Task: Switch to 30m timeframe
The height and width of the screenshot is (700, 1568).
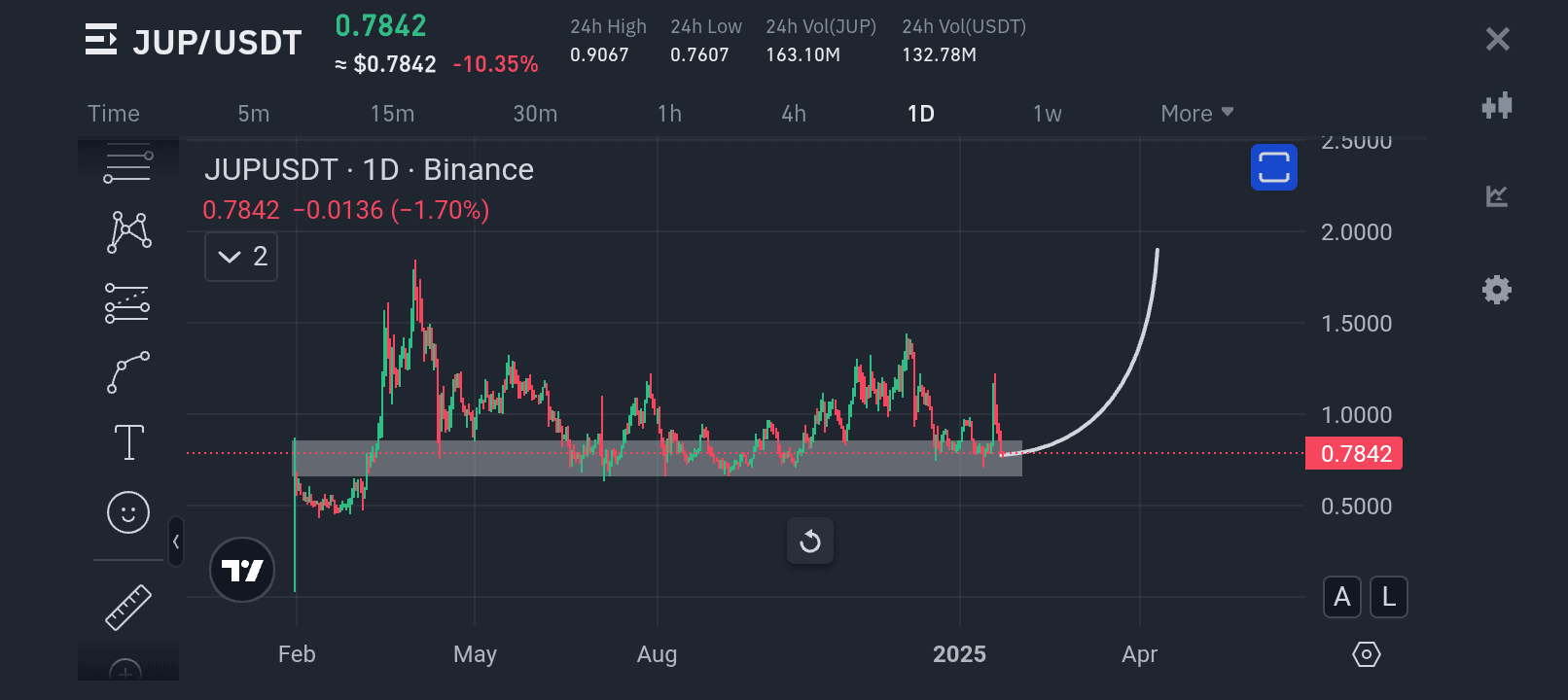Action: tap(535, 114)
